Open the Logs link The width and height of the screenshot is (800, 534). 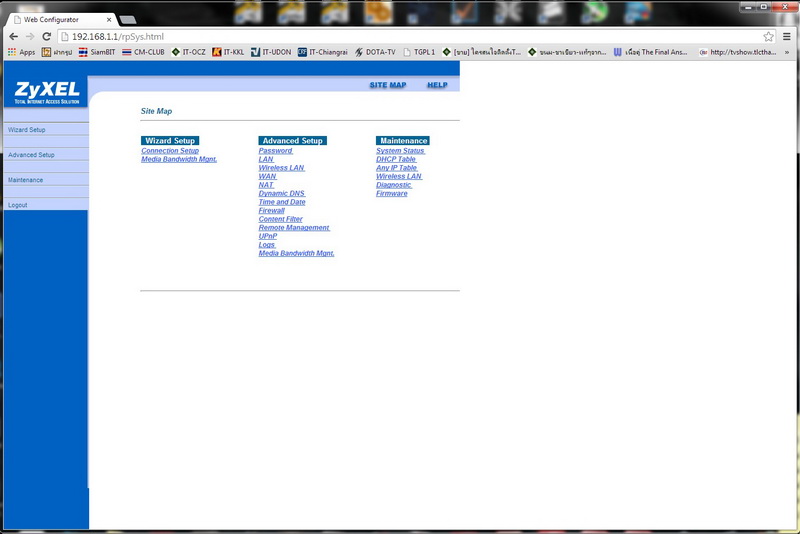click(267, 245)
